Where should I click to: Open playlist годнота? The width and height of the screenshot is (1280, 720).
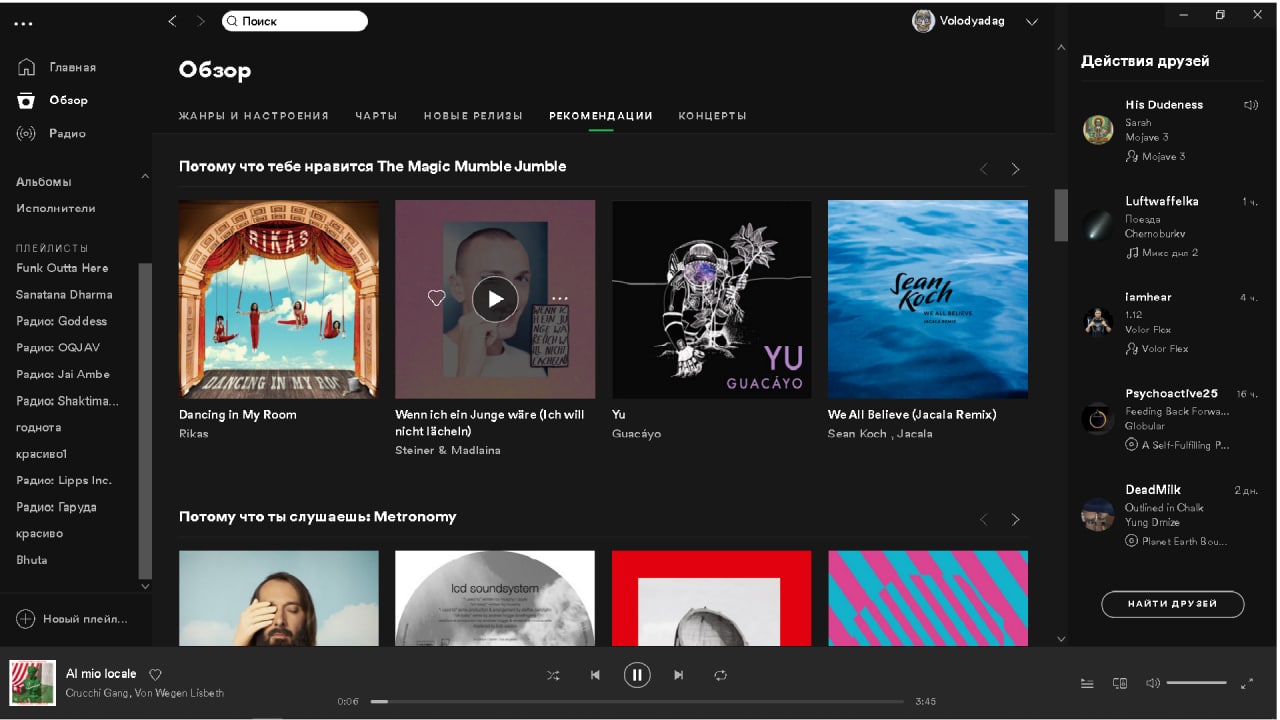click(39, 427)
